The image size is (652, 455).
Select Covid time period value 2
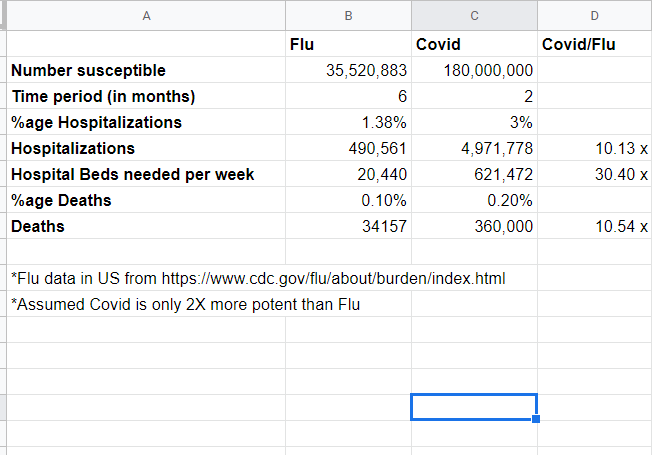click(474, 96)
